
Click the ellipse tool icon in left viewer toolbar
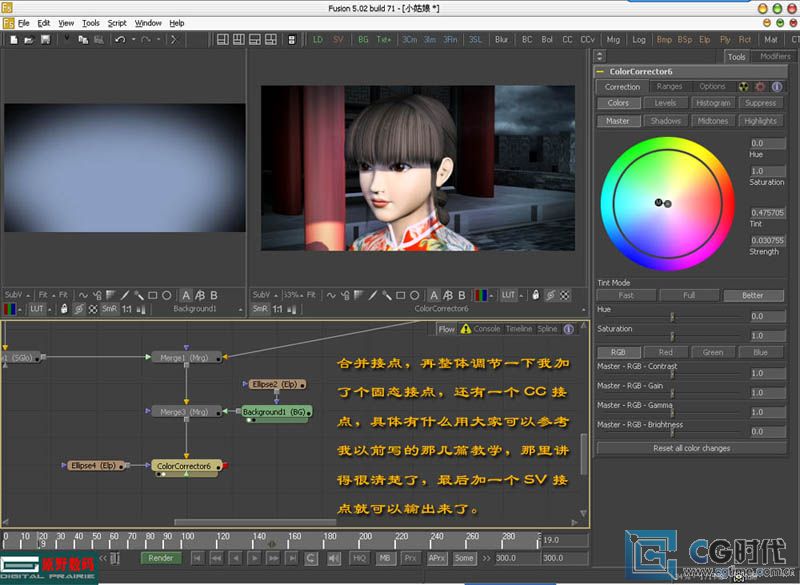coord(166,295)
